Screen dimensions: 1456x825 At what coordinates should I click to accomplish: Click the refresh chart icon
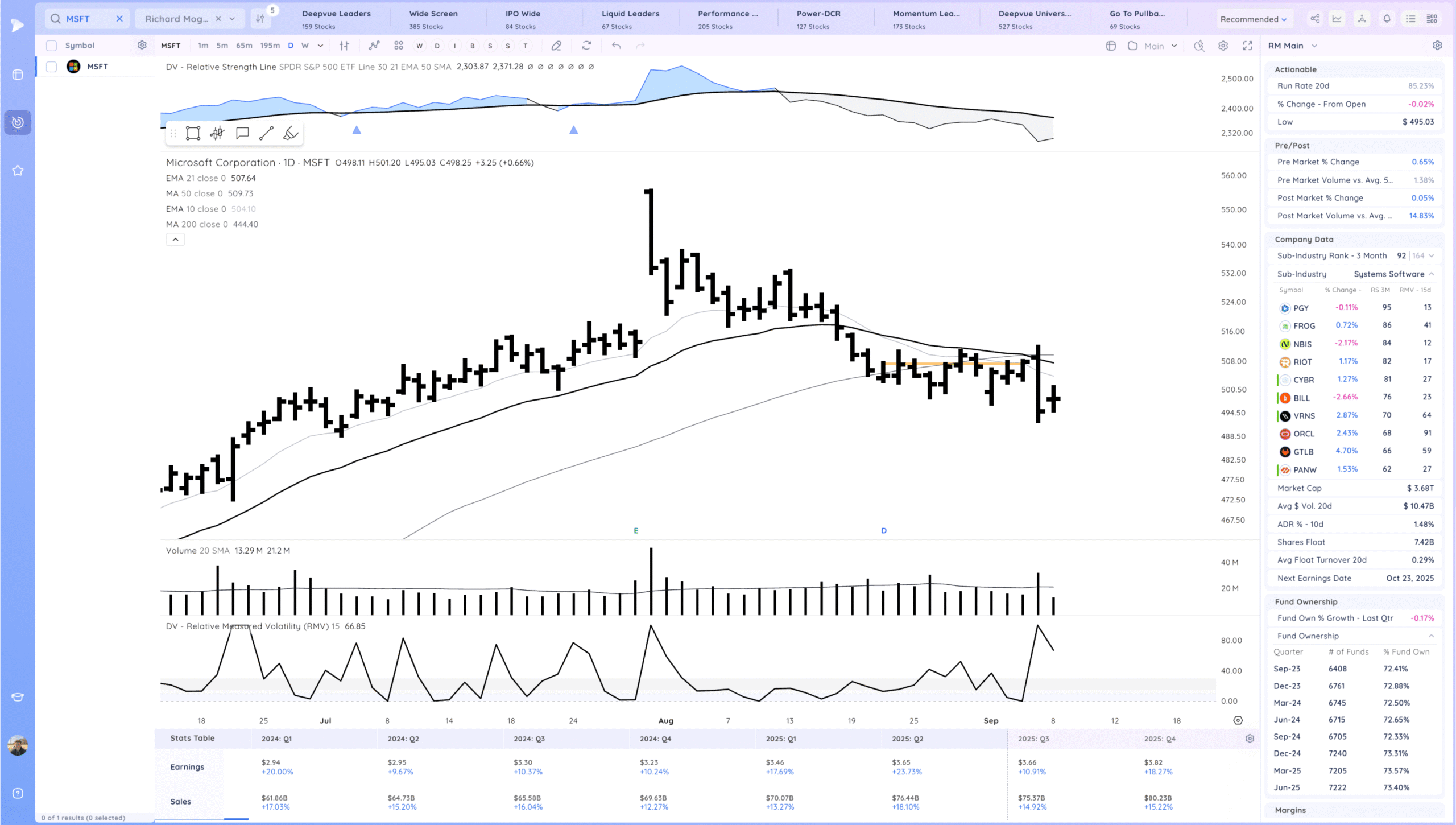coord(586,46)
